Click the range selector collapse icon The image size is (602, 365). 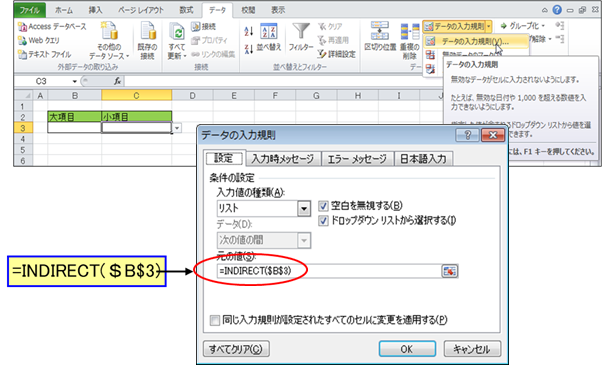pos(450,271)
